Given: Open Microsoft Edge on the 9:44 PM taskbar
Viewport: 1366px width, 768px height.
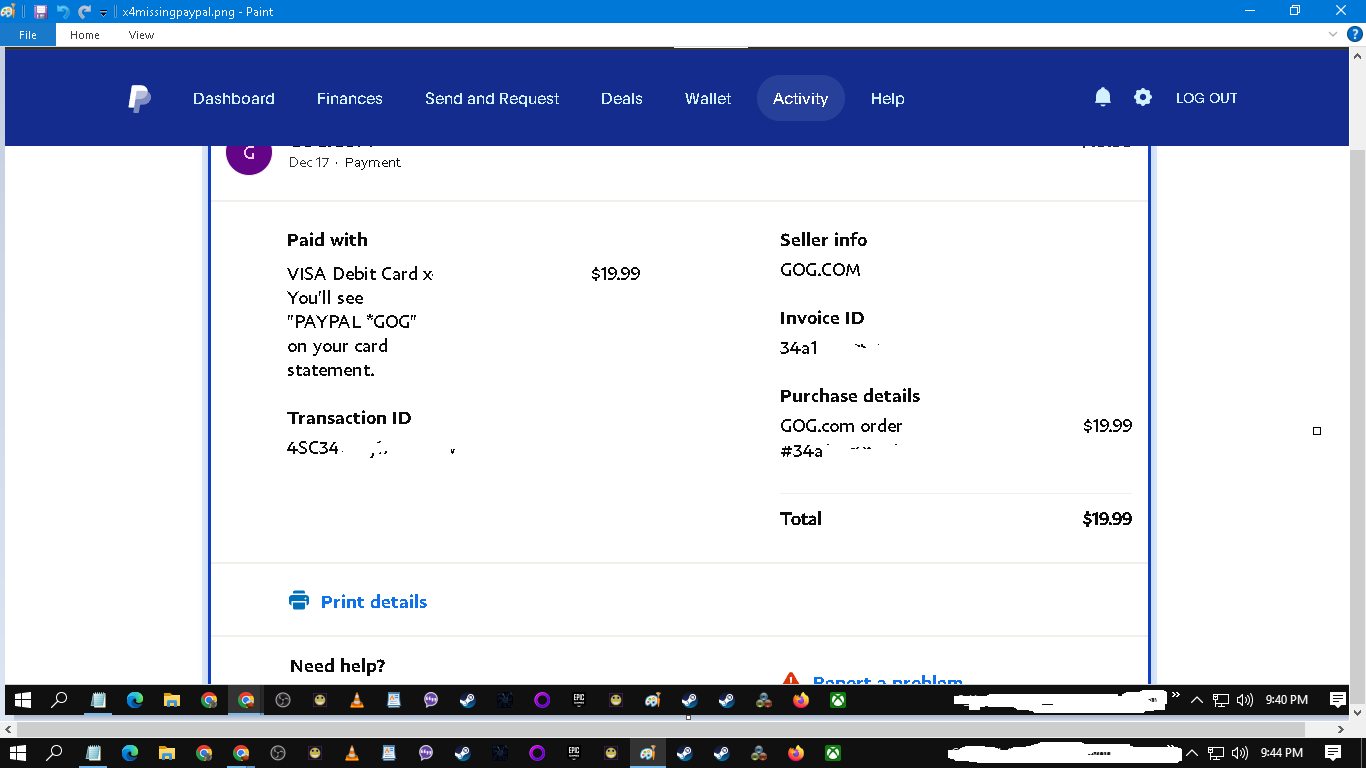Looking at the screenshot, I should (130, 753).
